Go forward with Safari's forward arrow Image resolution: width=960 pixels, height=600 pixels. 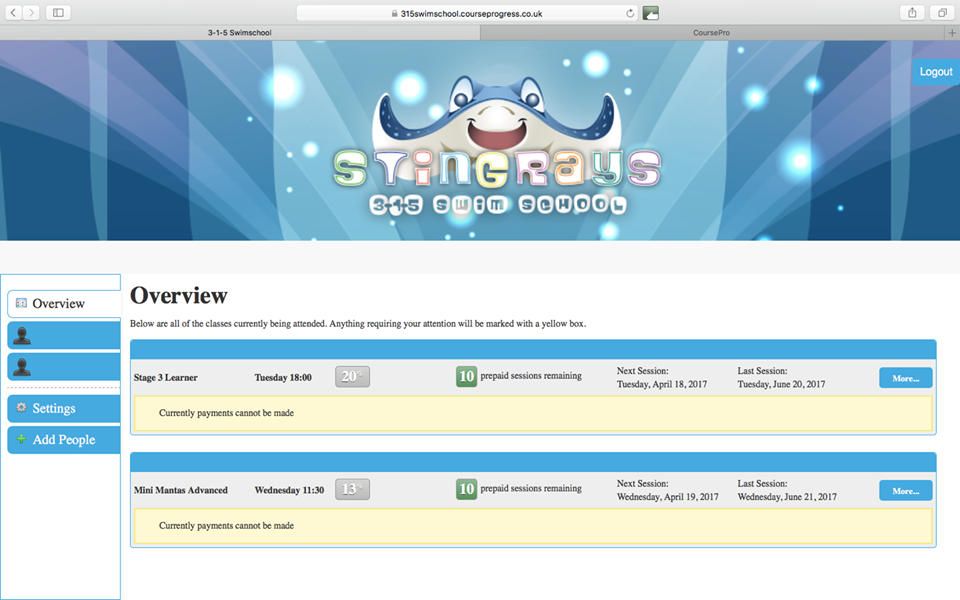[x=31, y=12]
